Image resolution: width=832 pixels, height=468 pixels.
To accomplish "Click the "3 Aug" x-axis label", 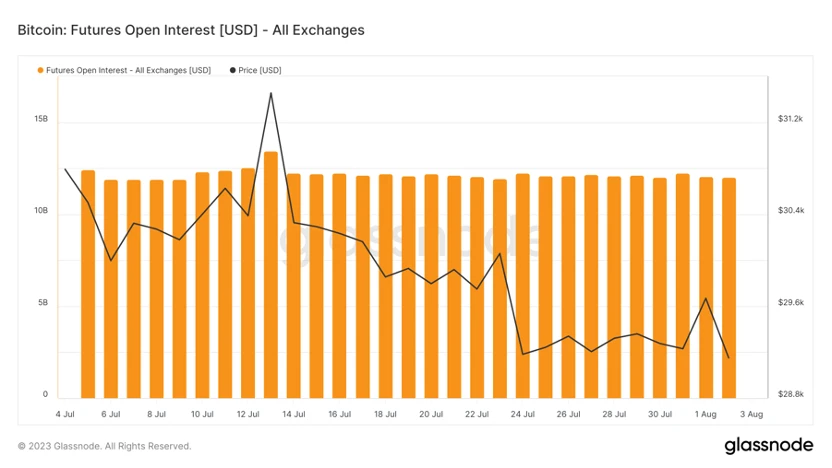I will [x=751, y=414].
